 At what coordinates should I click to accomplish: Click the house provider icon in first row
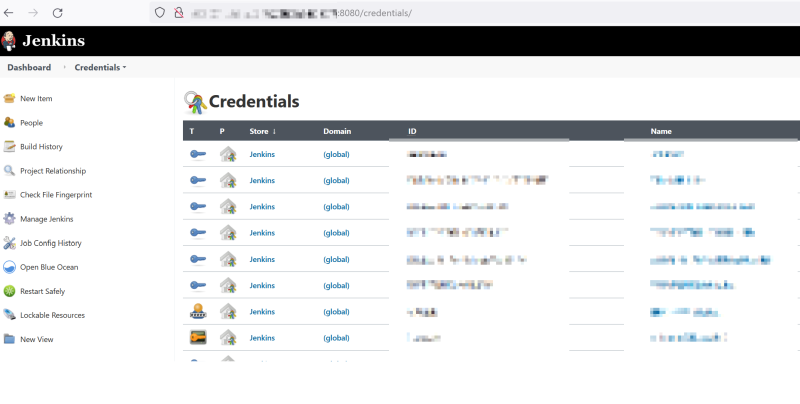228,154
